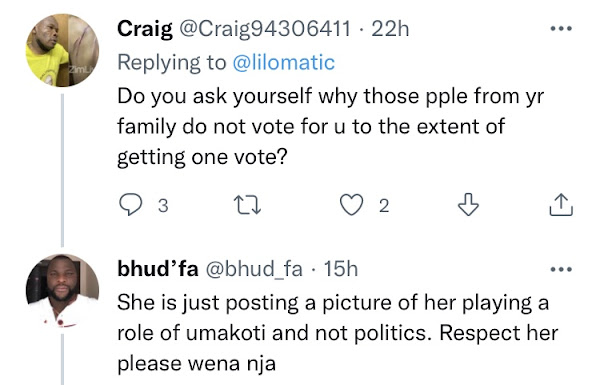Screen dimensions: 600x385
Task: Open the 15h timestamp on bhud'fa's tweet
Action: (341, 269)
